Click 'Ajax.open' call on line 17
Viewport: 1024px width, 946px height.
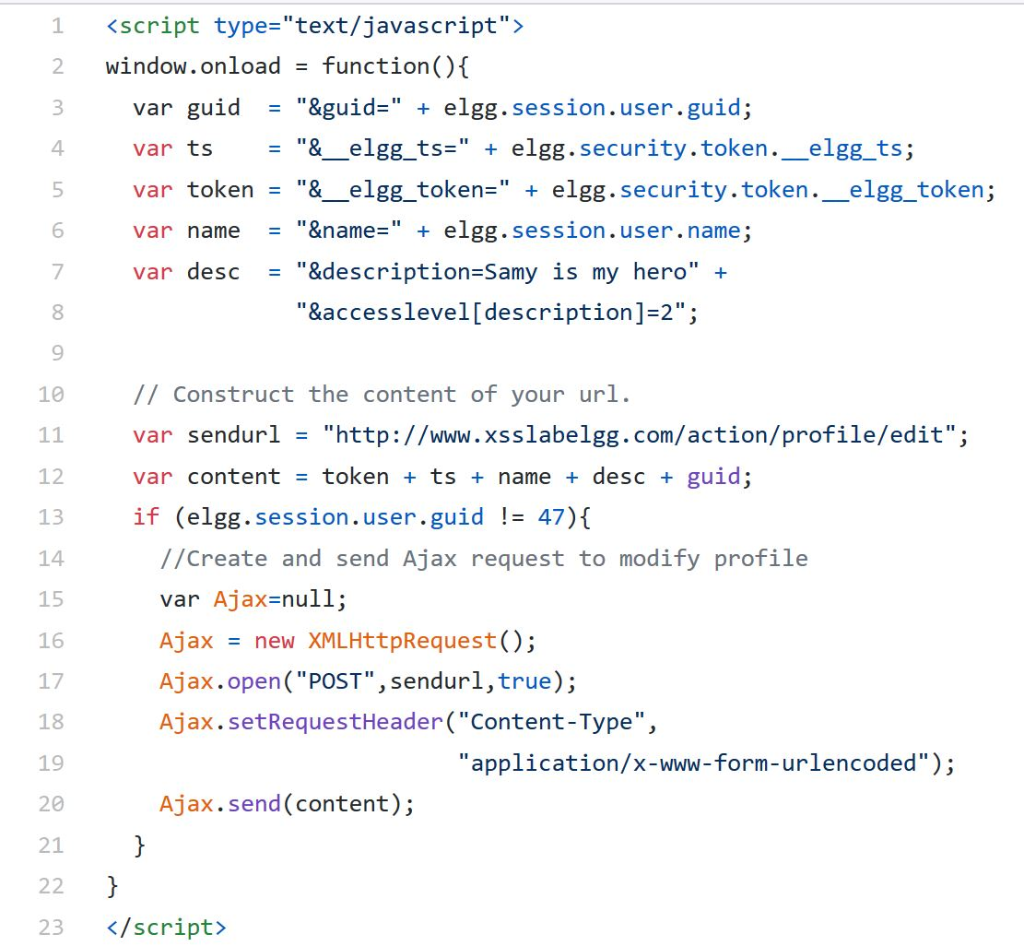click(368, 682)
